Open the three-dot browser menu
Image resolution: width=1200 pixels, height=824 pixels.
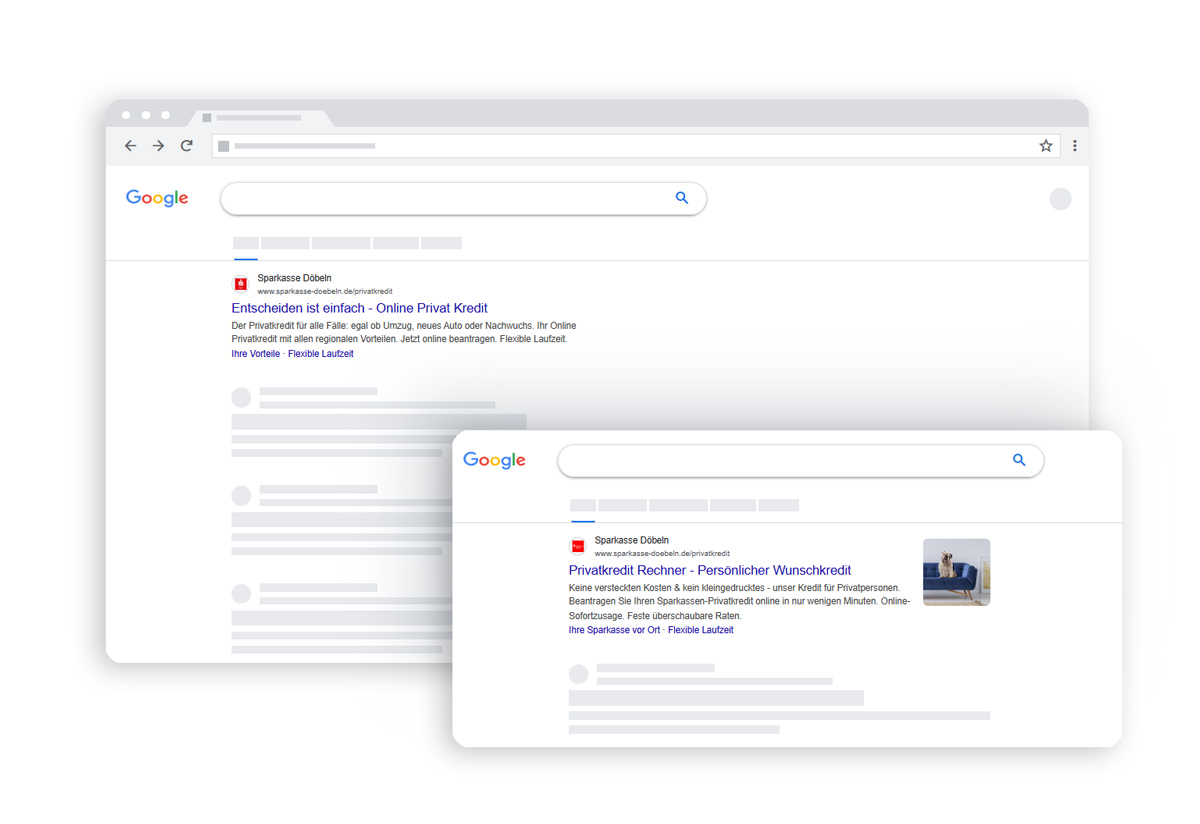[1075, 146]
